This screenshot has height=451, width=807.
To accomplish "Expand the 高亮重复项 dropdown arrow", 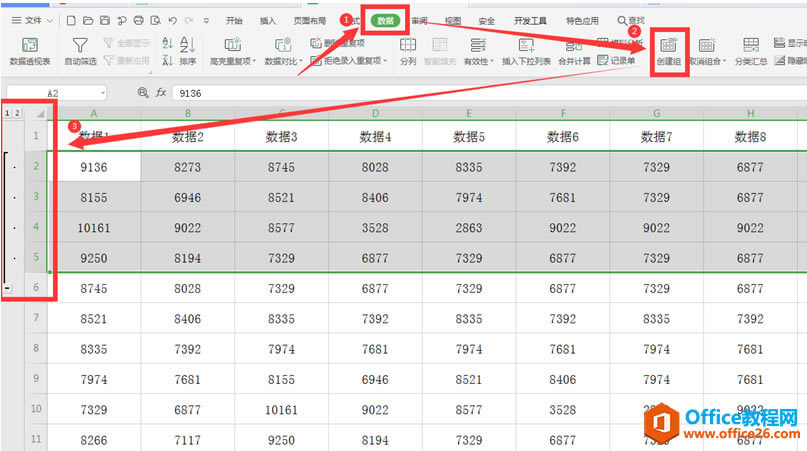I will click(x=254, y=61).
